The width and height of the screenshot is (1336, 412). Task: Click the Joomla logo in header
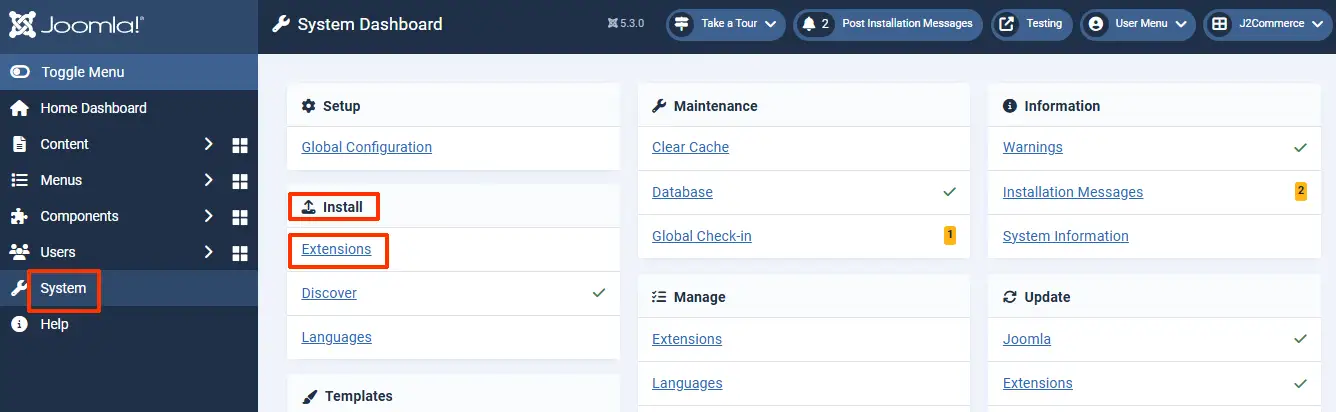(x=76, y=24)
